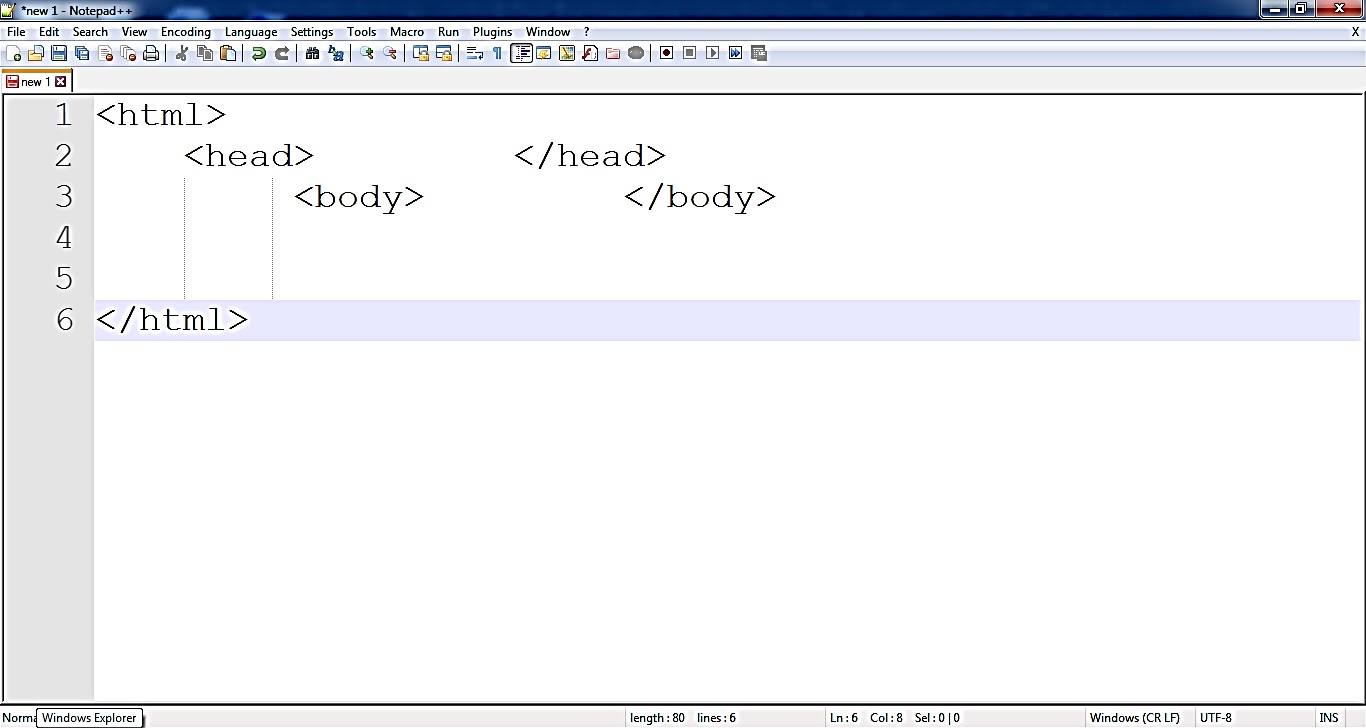
Task: Click the UTF-8 encoding status entry
Action: (1216, 718)
